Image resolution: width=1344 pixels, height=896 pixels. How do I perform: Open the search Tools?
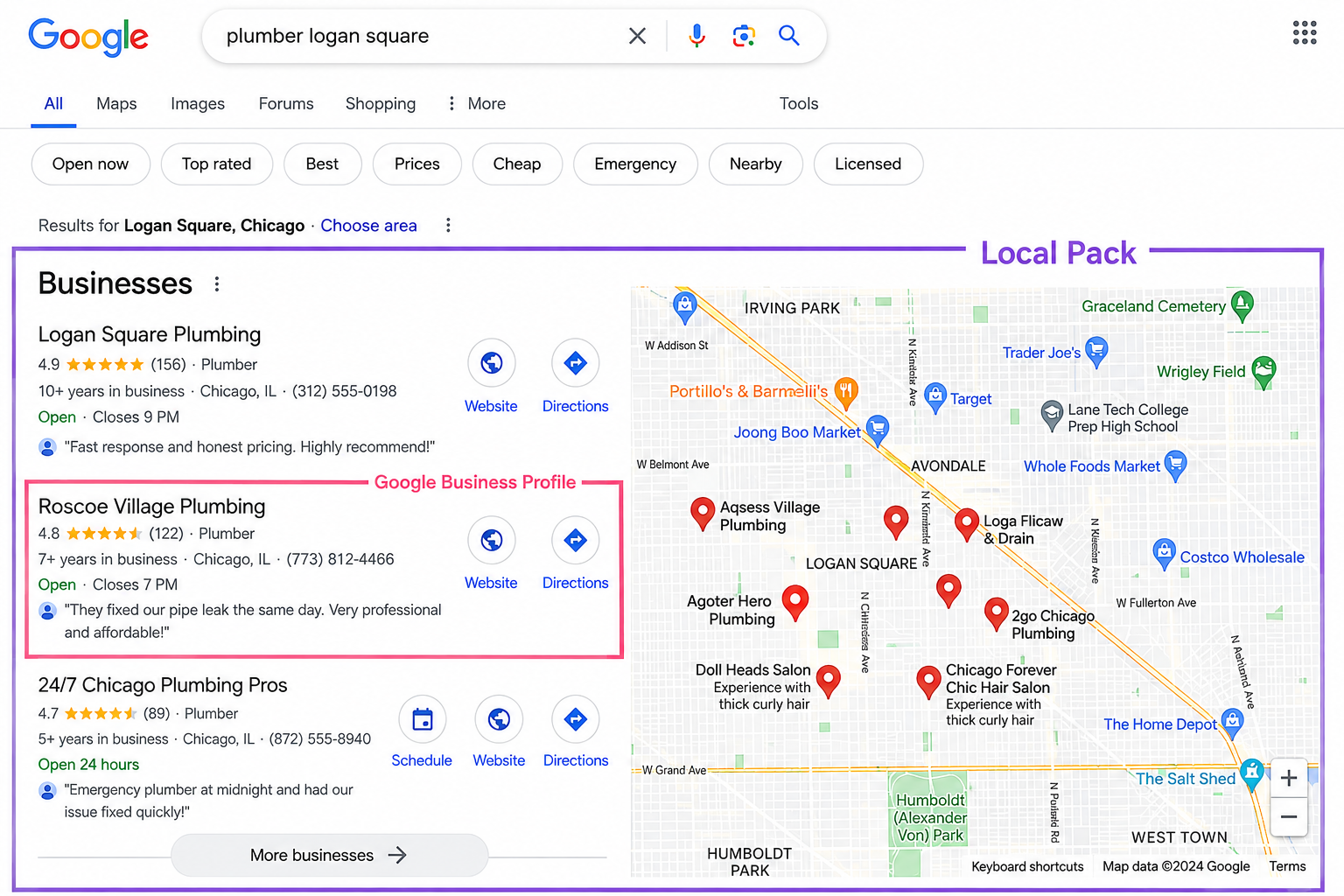(799, 103)
